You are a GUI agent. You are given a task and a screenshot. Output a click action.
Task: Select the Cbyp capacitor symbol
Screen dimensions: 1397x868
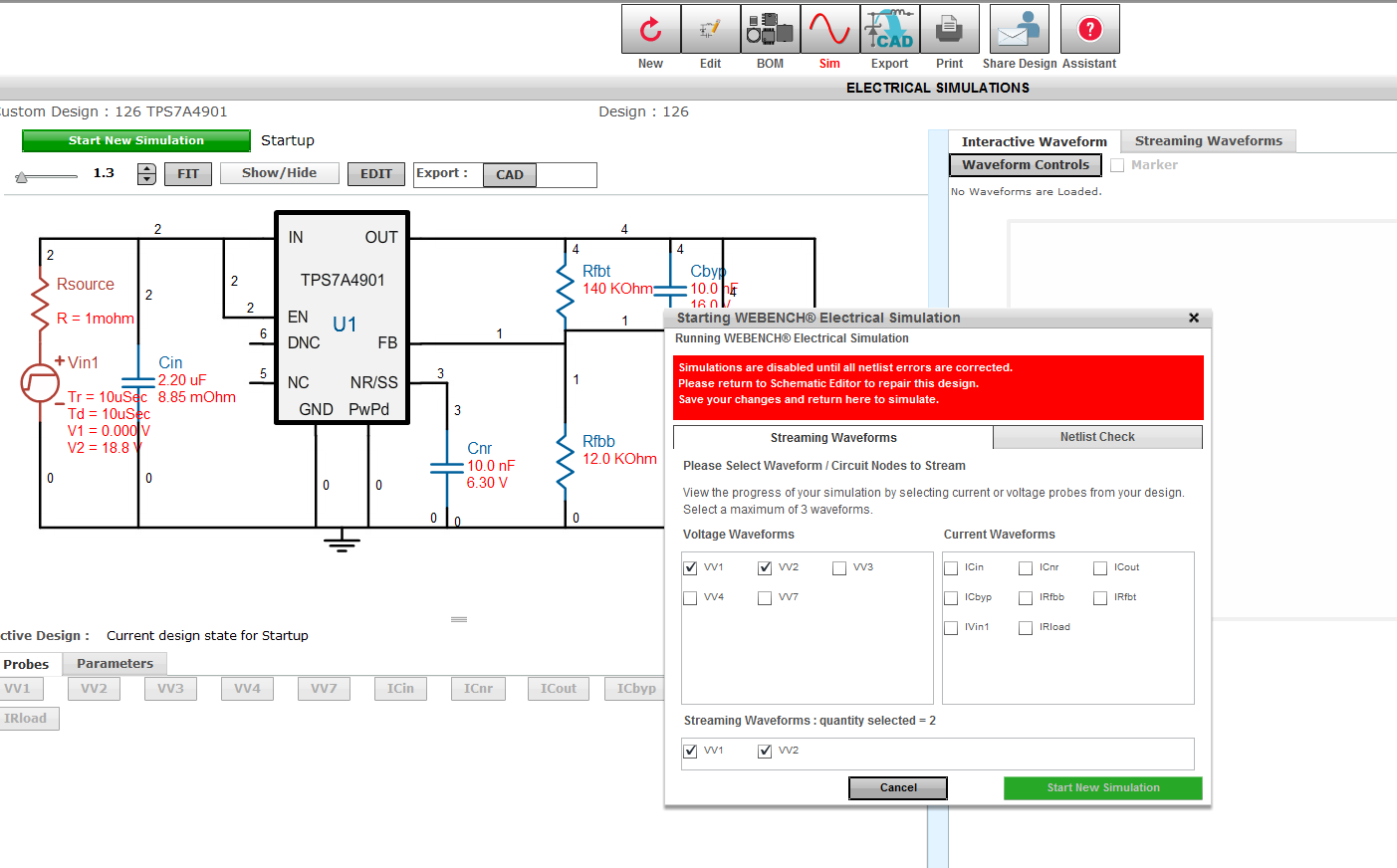[671, 290]
